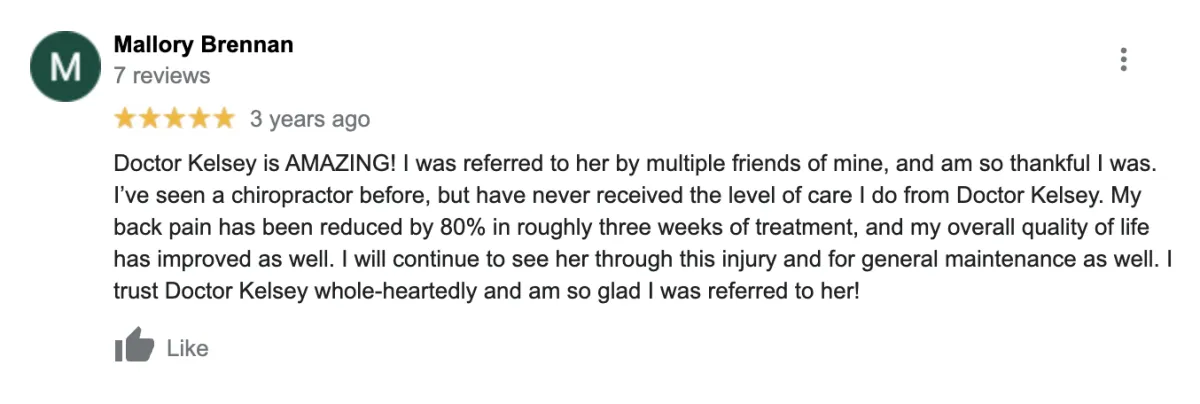Viewport: 1200px width, 404px height.
Task: Click the third rating star
Action: pyautogui.click(x=174, y=119)
